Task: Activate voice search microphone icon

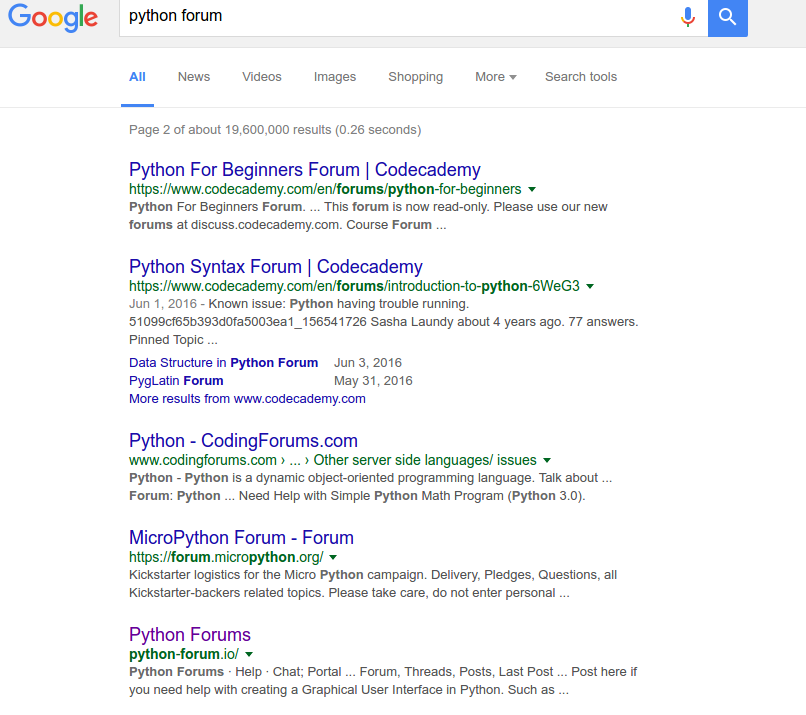Action: pyautogui.click(x=688, y=17)
